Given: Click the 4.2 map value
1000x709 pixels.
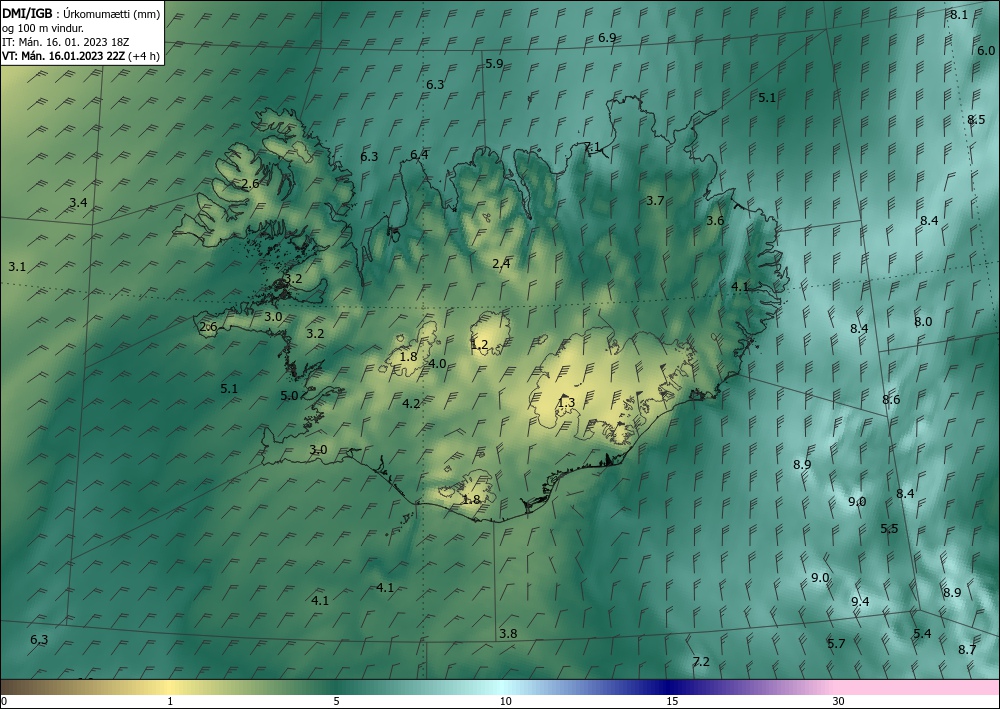Looking at the screenshot, I should [411, 403].
